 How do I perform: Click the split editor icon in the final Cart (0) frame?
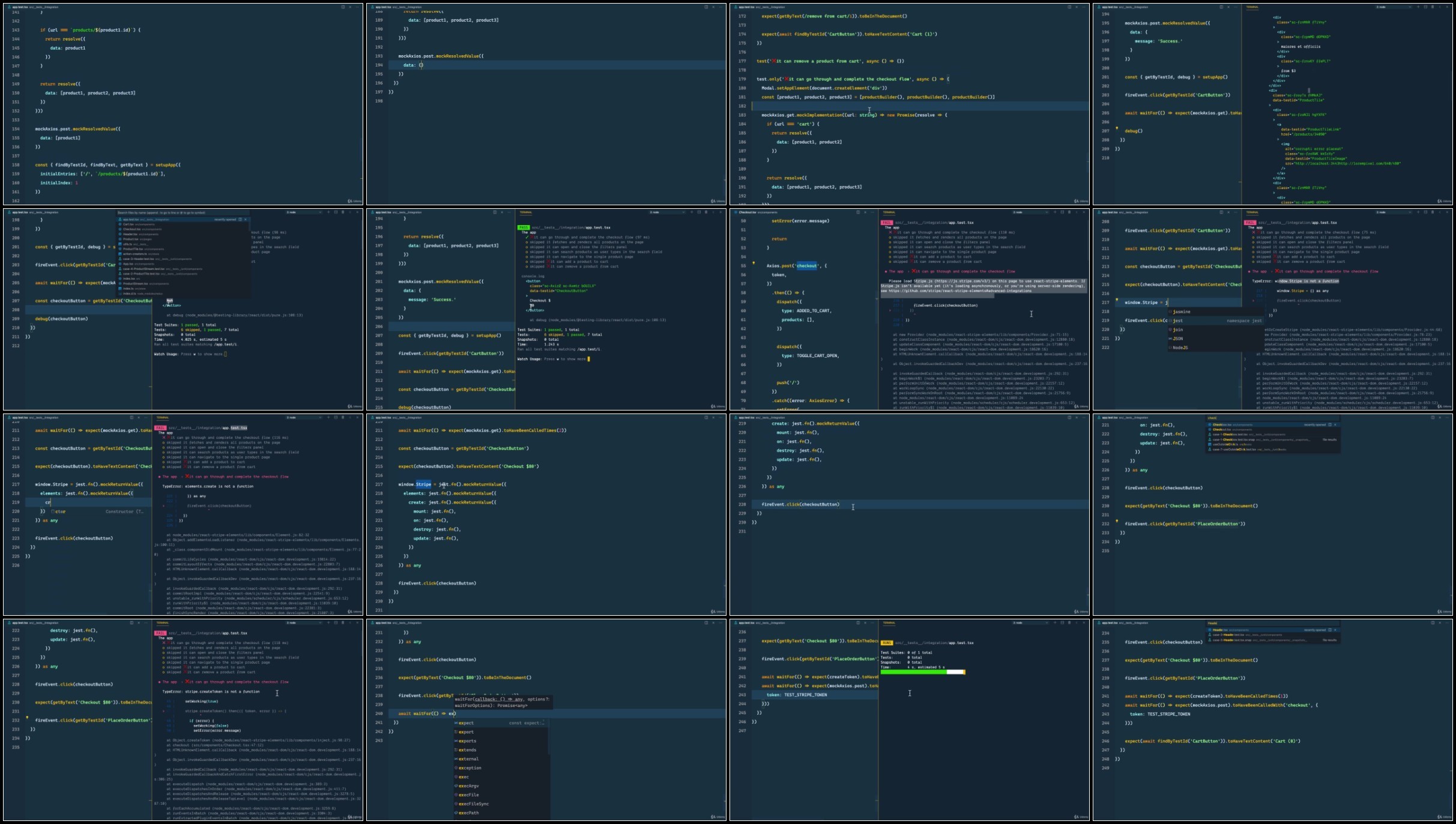coord(1433,623)
